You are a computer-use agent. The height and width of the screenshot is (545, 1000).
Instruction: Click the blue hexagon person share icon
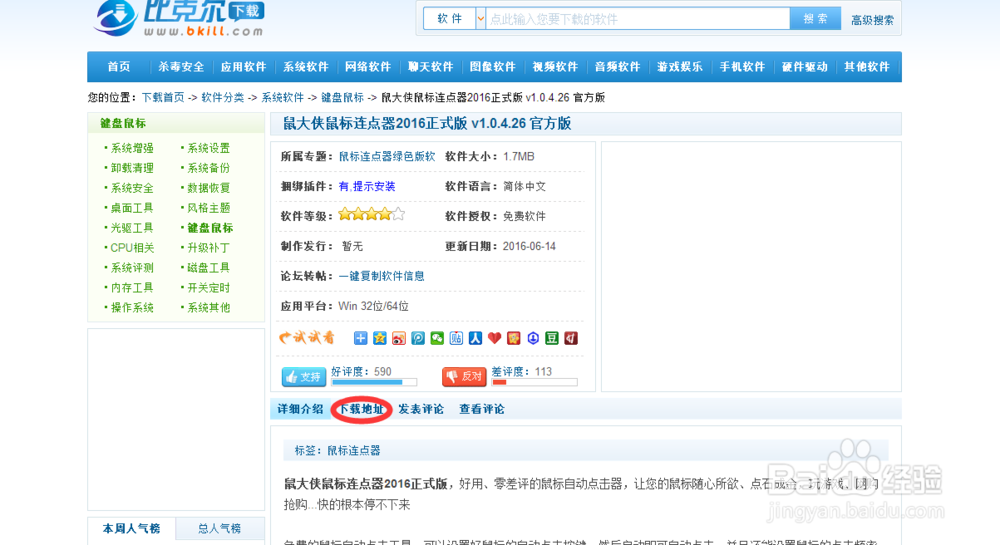pos(533,338)
